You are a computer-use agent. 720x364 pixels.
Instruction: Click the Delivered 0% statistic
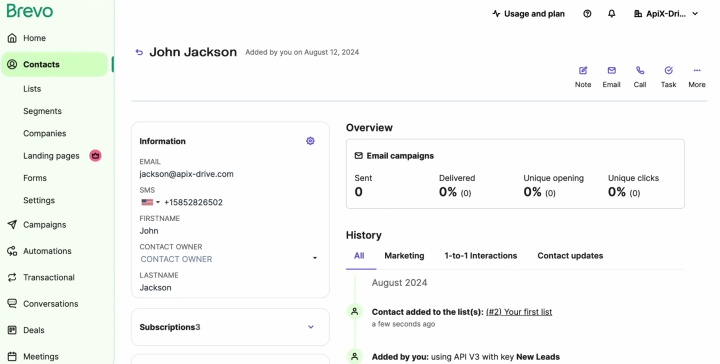point(457,186)
